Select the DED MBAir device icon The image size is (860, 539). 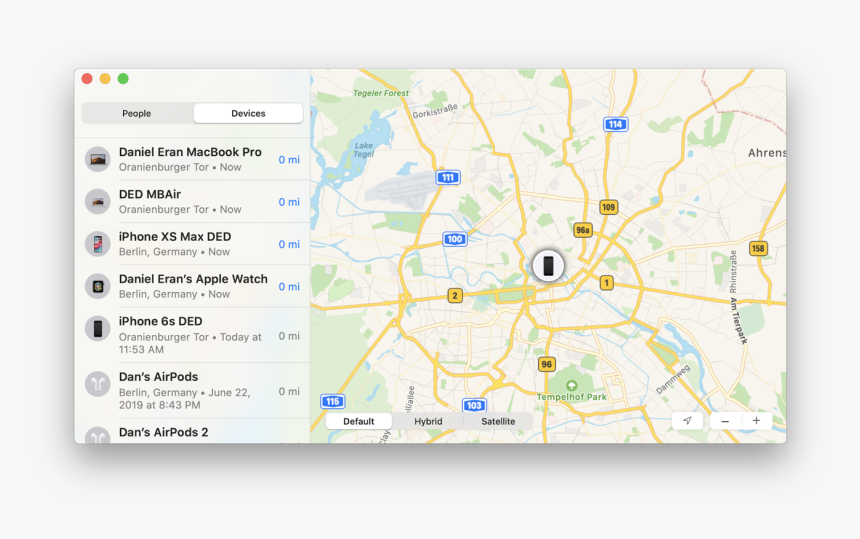(97, 202)
